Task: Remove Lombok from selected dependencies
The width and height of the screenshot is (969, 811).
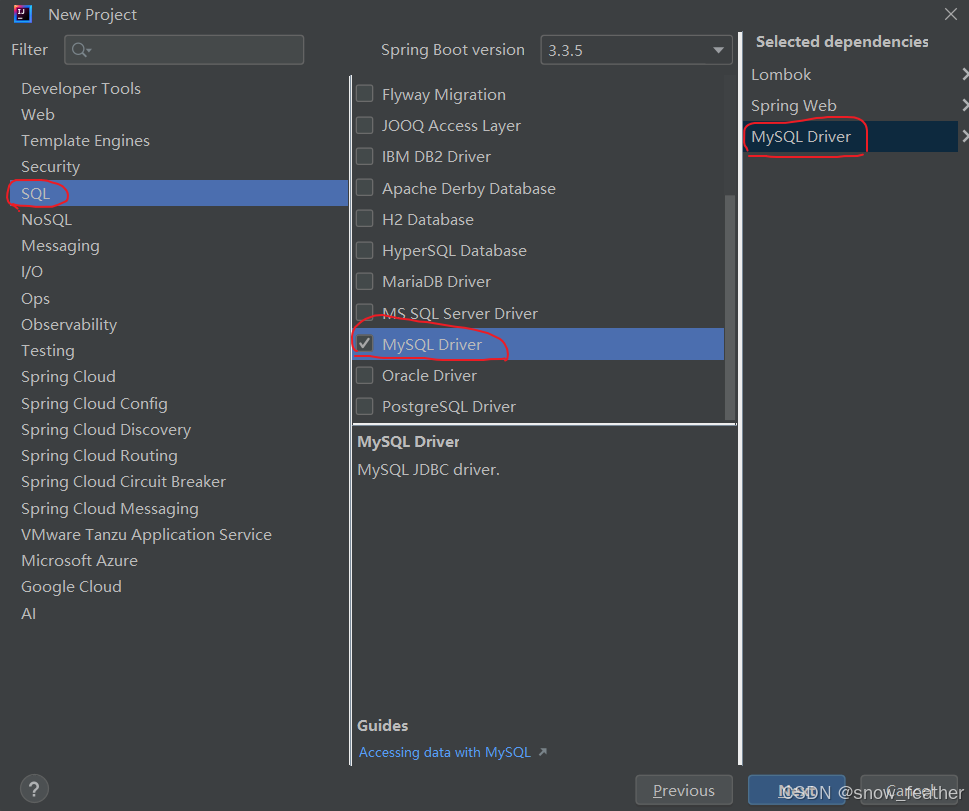Action: pos(965,74)
